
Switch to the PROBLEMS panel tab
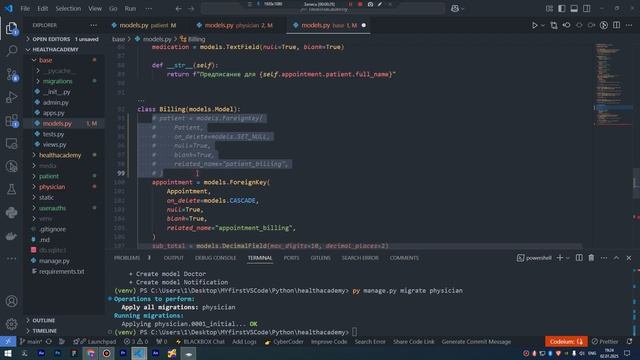(127, 258)
